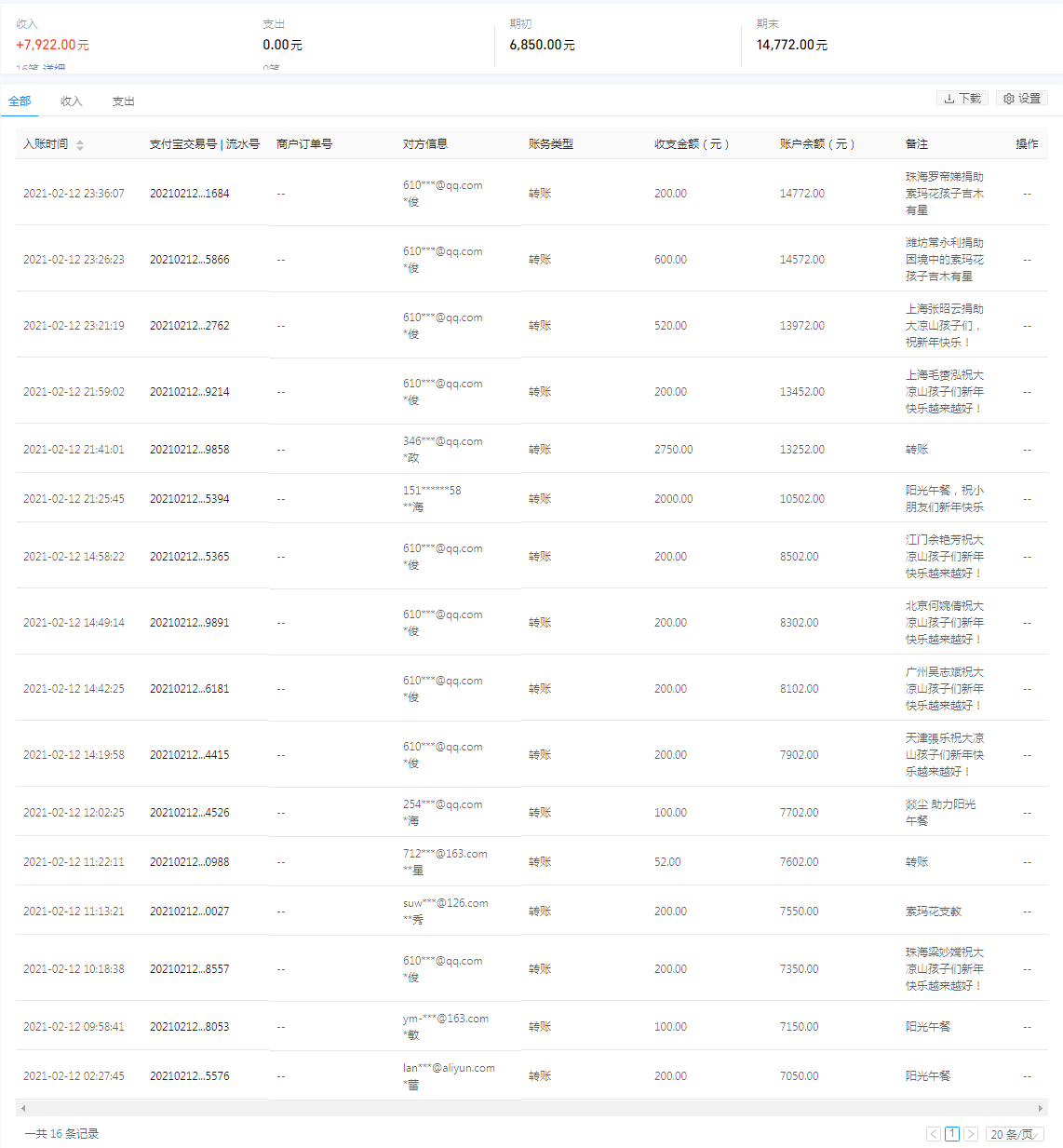1063x1148 pixels.
Task: Click the horizontal scrollbar's left arrow
Action: point(23,1108)
